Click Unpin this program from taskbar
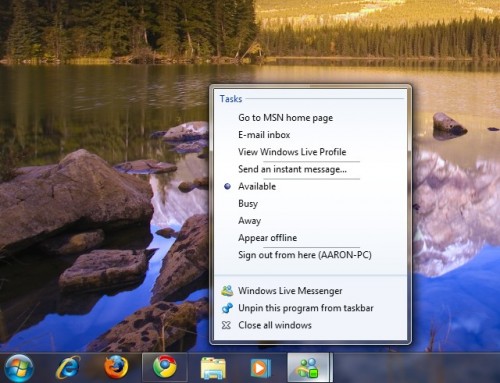The image size is (500, 383). pos(306,308)
